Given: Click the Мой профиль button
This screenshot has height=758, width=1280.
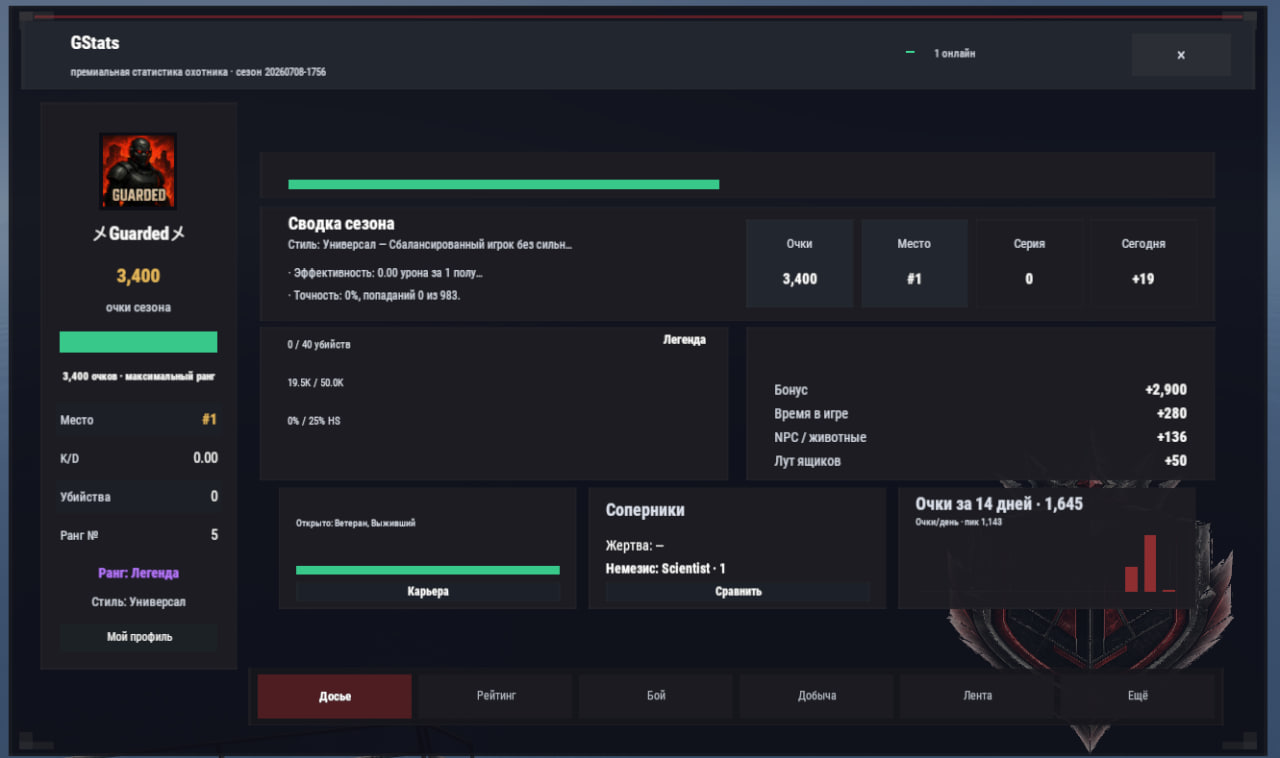Looking at the screenshot, I should click(x=139, y=637).
